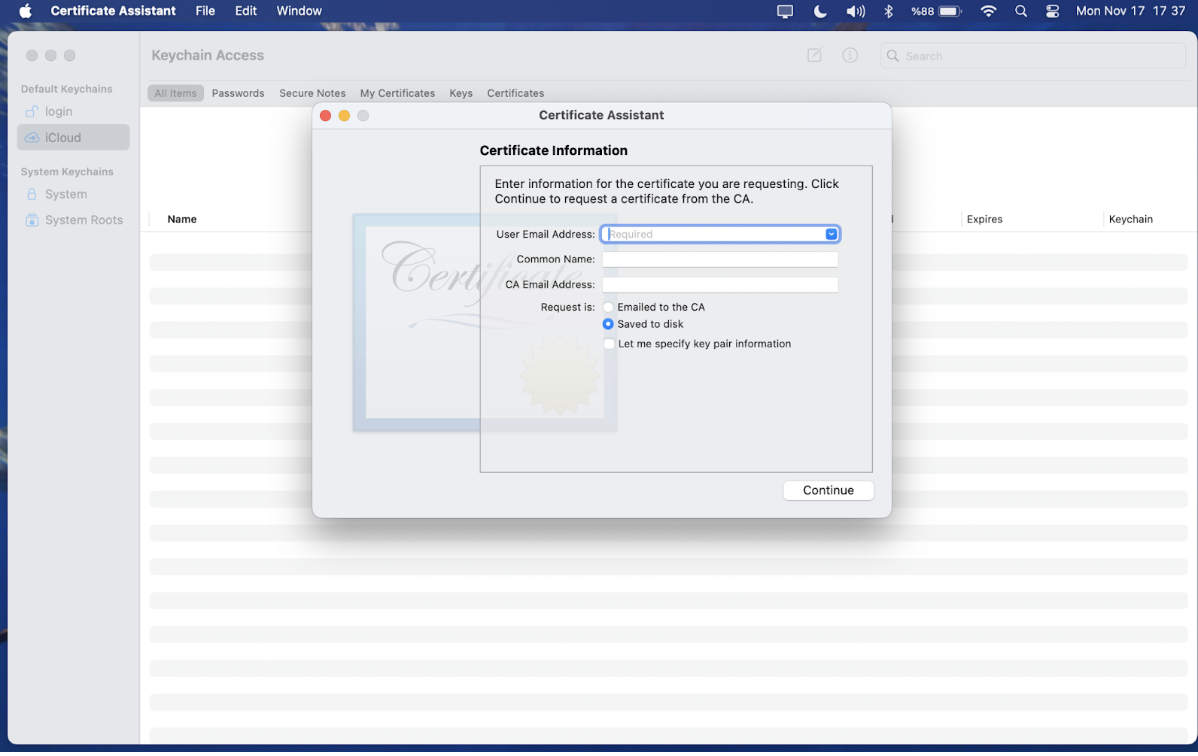Switch to the Passwords tab
Viewport: 1198px width, 756px height.
point(238,93)
